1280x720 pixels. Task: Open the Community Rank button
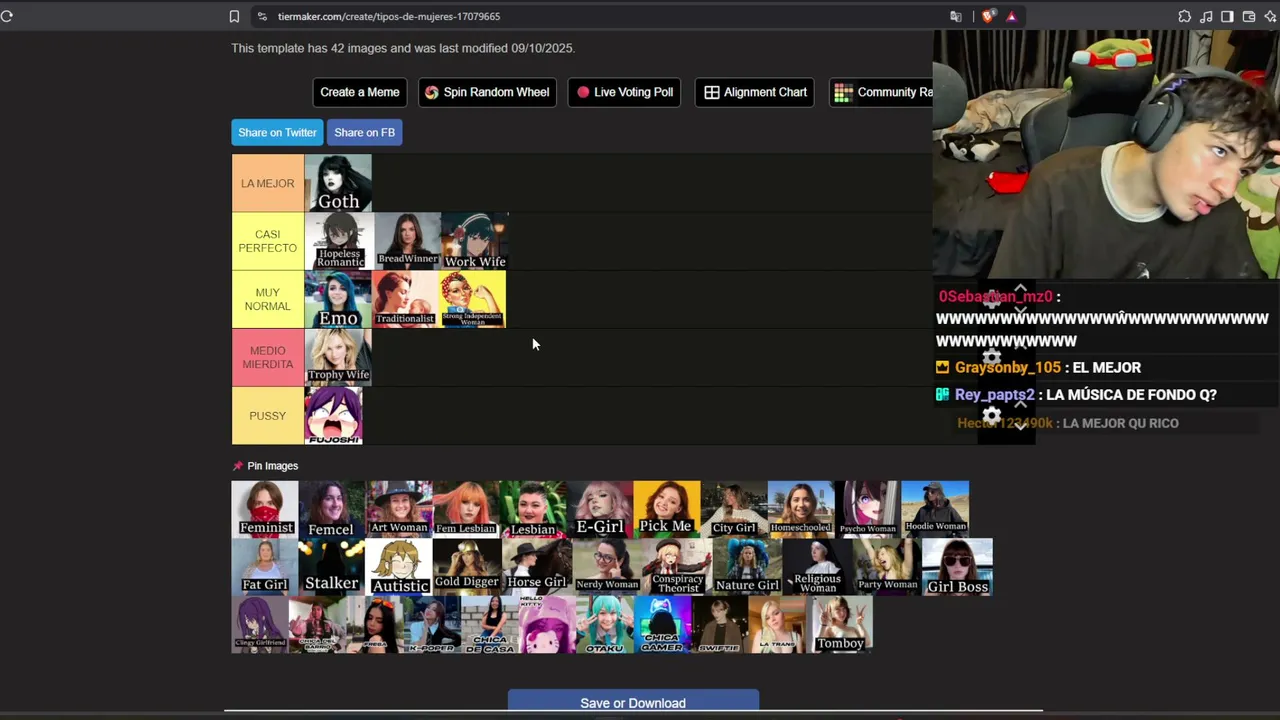882,92
